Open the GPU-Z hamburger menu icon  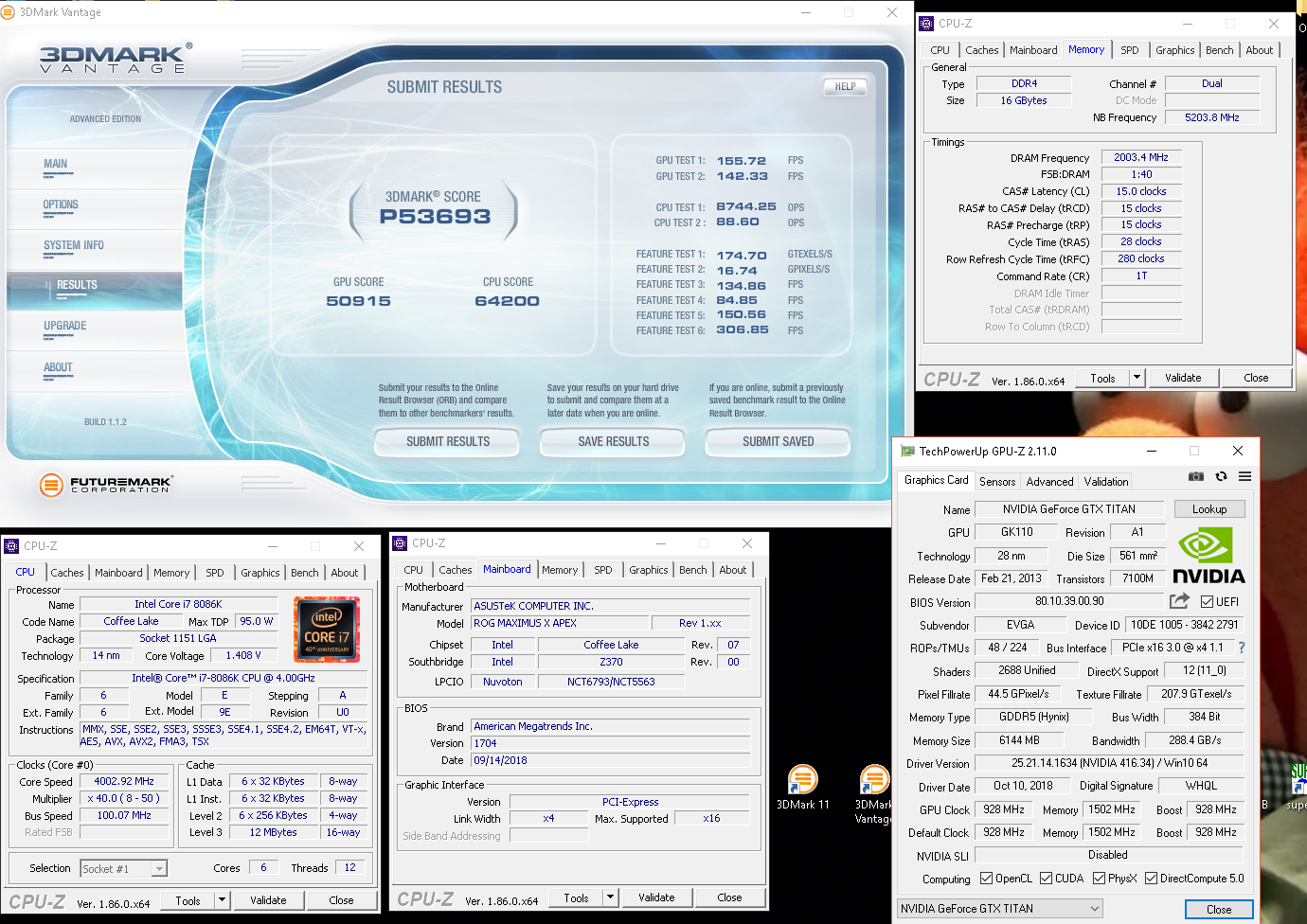pos(1244,476)
